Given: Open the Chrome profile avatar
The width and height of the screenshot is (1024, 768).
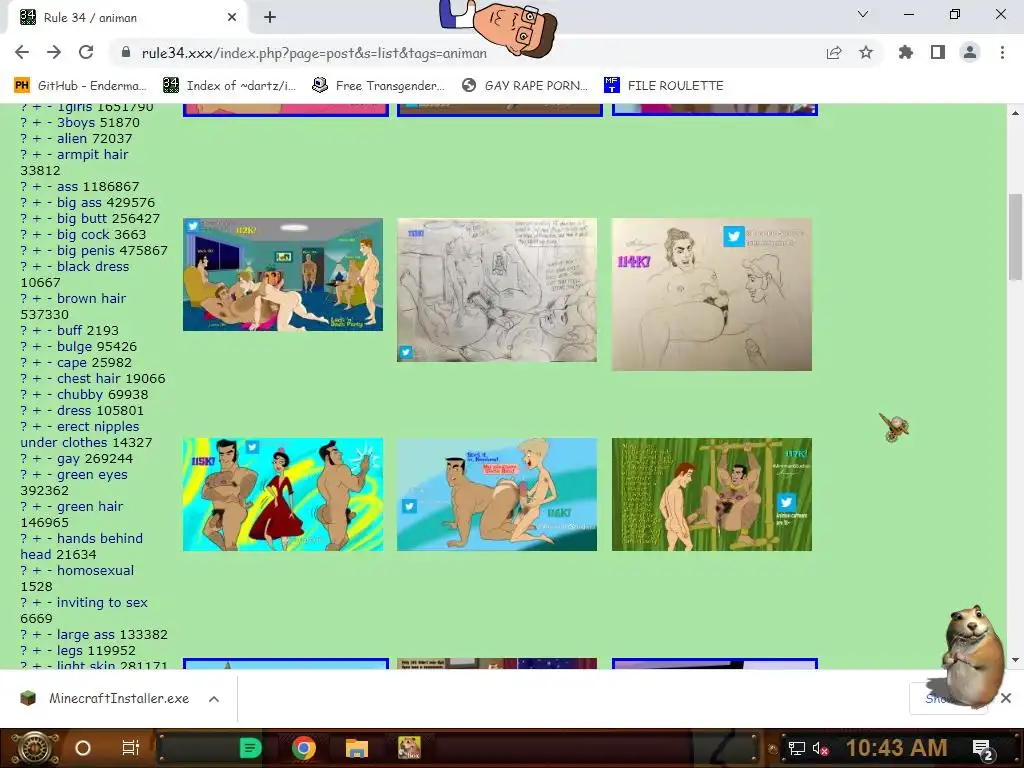Looking at the screenshot, I should click(x=970, y=53).
